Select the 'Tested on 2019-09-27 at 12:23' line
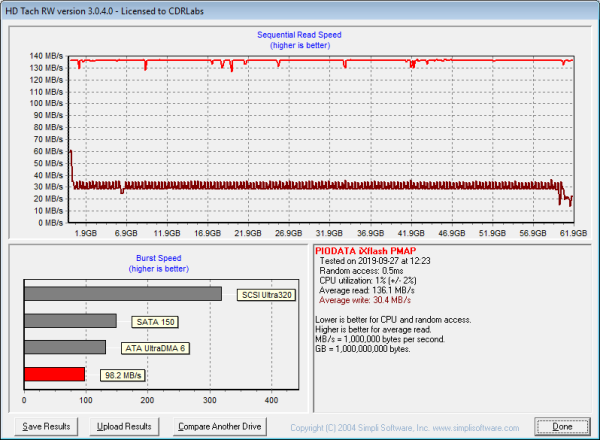This screenshot has height=440, width=600. [x=375, y=261]
